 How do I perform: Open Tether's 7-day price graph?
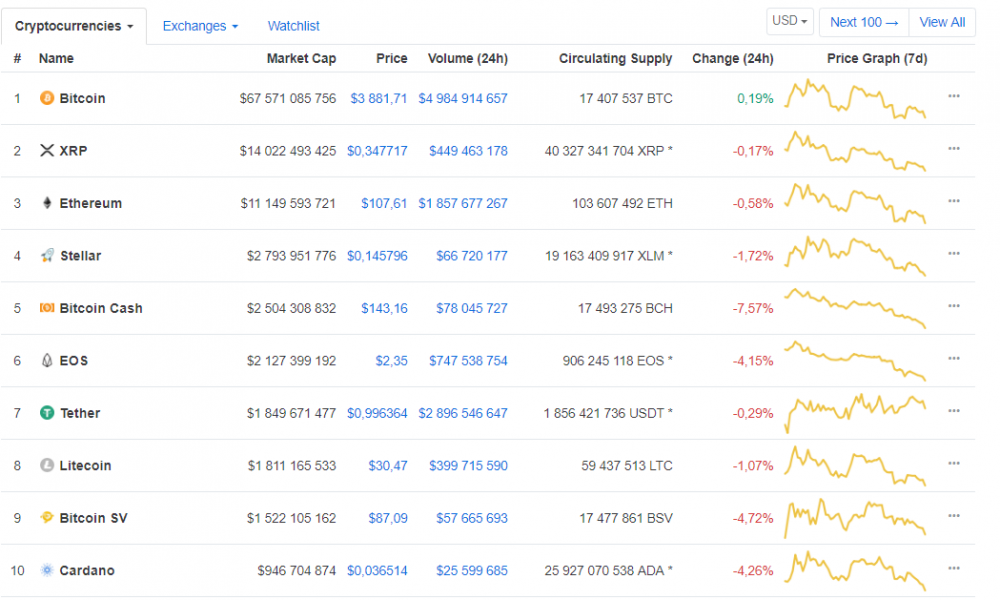tap(855, 413)
